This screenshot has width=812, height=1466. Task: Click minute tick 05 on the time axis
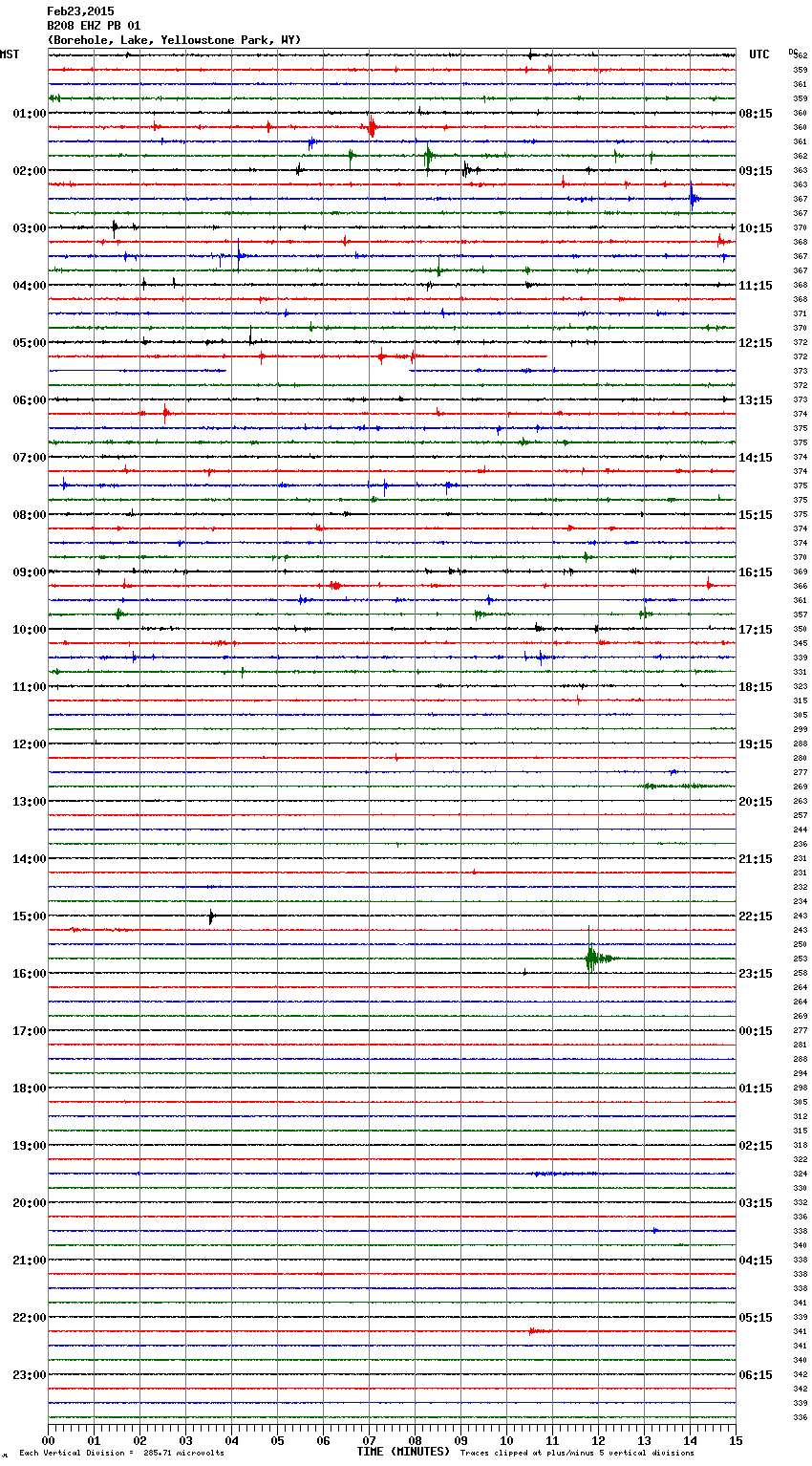pyautogui.click(x=277, y=1440)
